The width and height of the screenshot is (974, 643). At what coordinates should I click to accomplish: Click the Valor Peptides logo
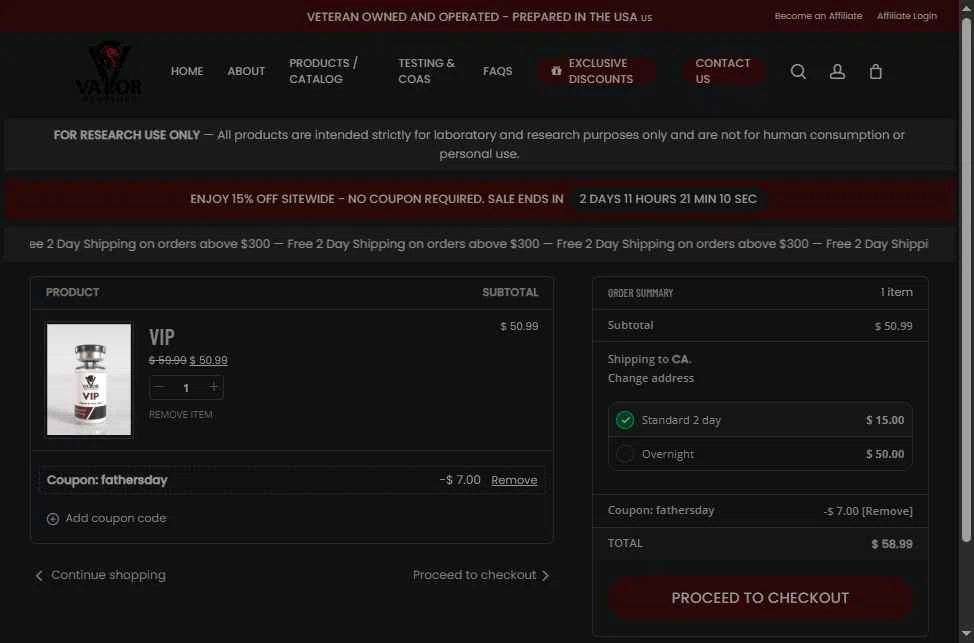click(109, 71)
